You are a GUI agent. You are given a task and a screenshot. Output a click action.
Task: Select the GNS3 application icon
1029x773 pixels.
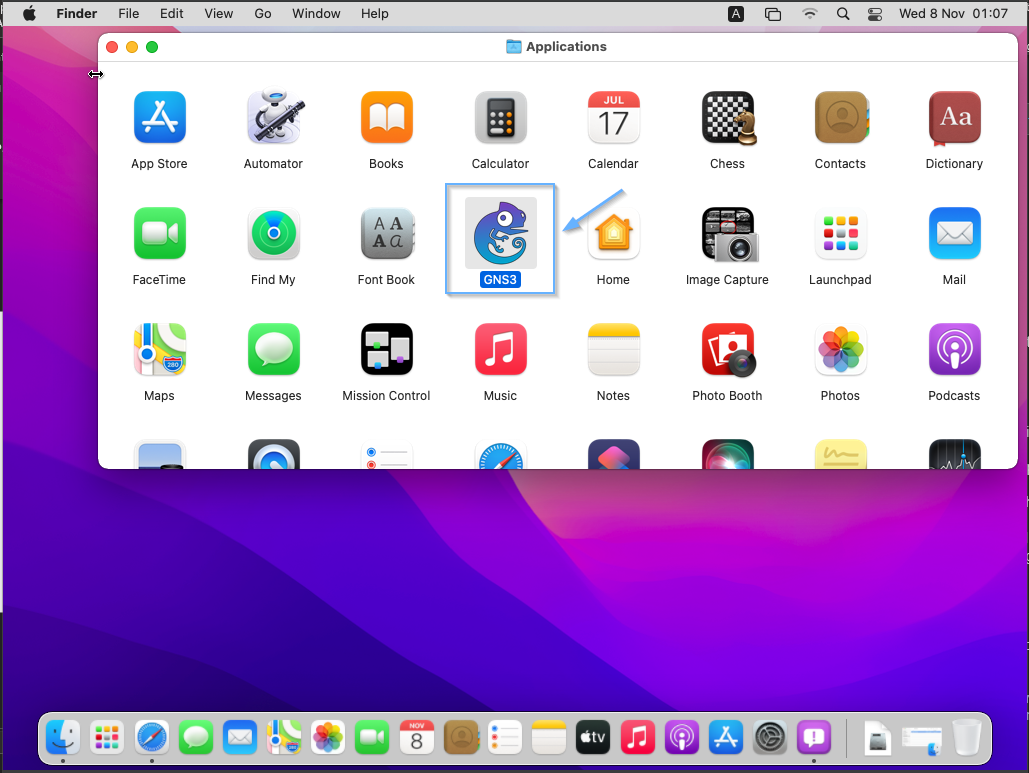500,234
